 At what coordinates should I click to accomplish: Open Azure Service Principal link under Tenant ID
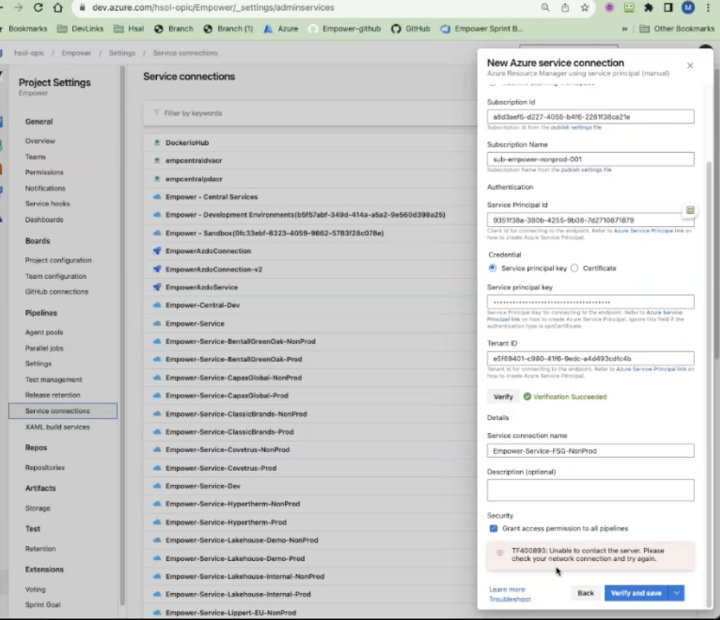tap(651, 369)
